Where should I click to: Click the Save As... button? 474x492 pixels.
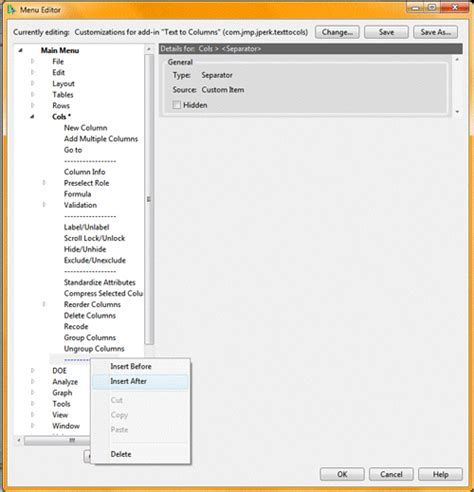pyautogui.click(x=435, y=32)
